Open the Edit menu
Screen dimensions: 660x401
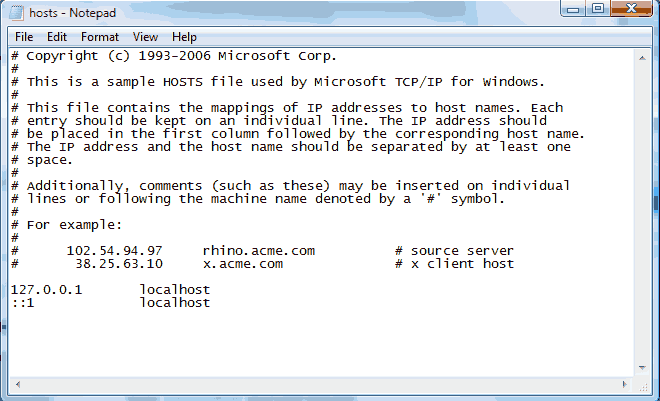57,37
